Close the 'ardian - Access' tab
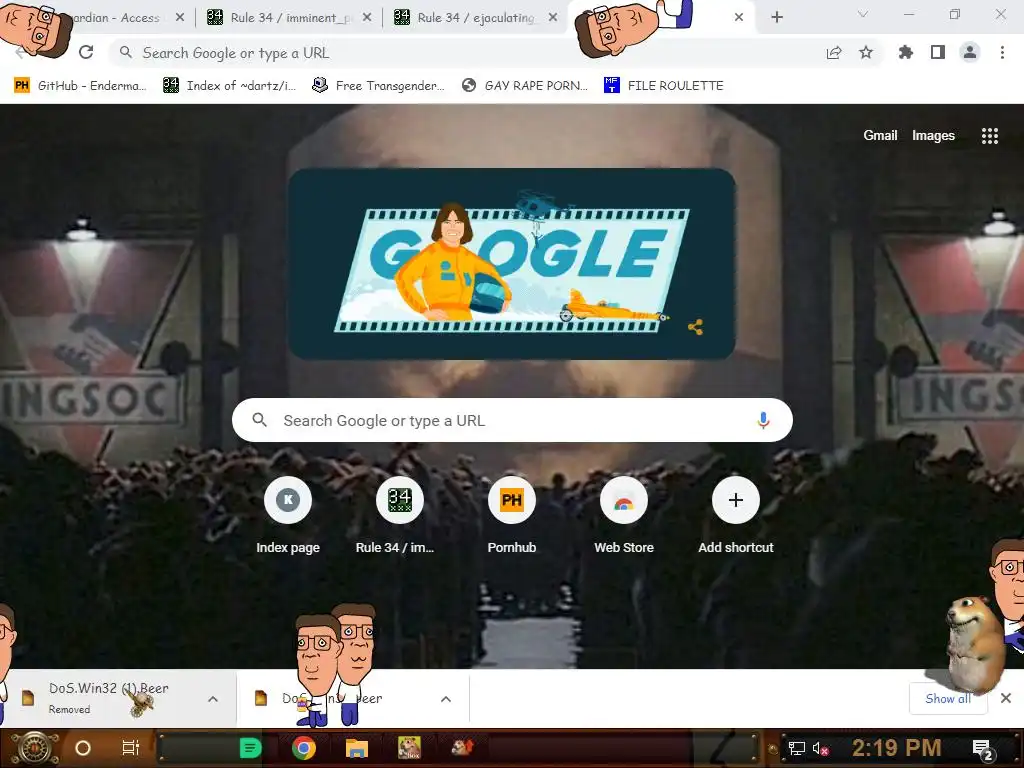This screenshot has width=1024, height=768. (x=180, y=18)
